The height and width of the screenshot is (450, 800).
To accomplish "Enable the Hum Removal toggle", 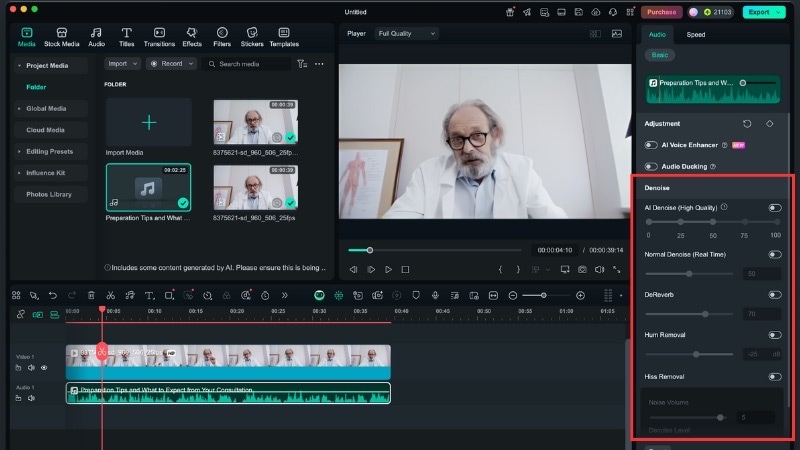I will [x=774, y=335].
